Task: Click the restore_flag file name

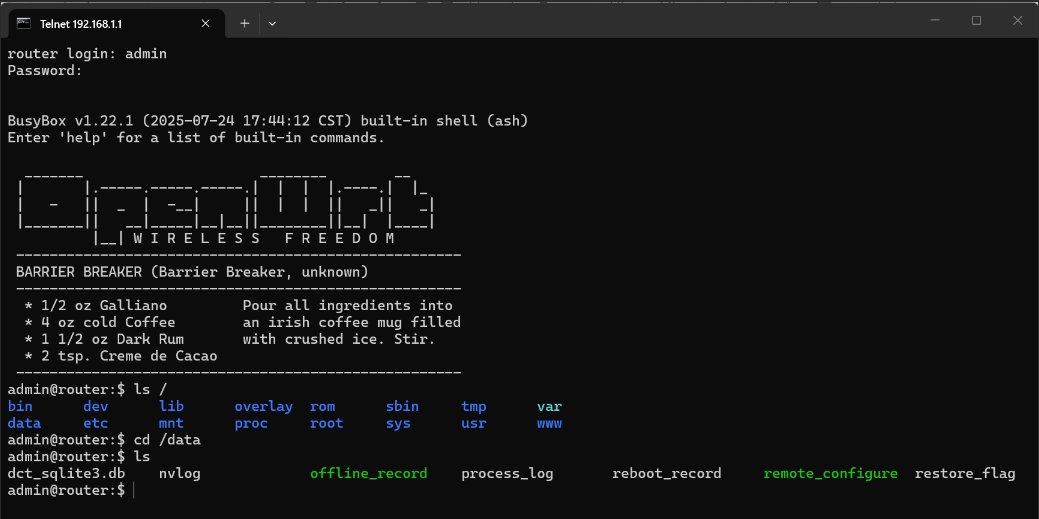Action: click(964, 473)
